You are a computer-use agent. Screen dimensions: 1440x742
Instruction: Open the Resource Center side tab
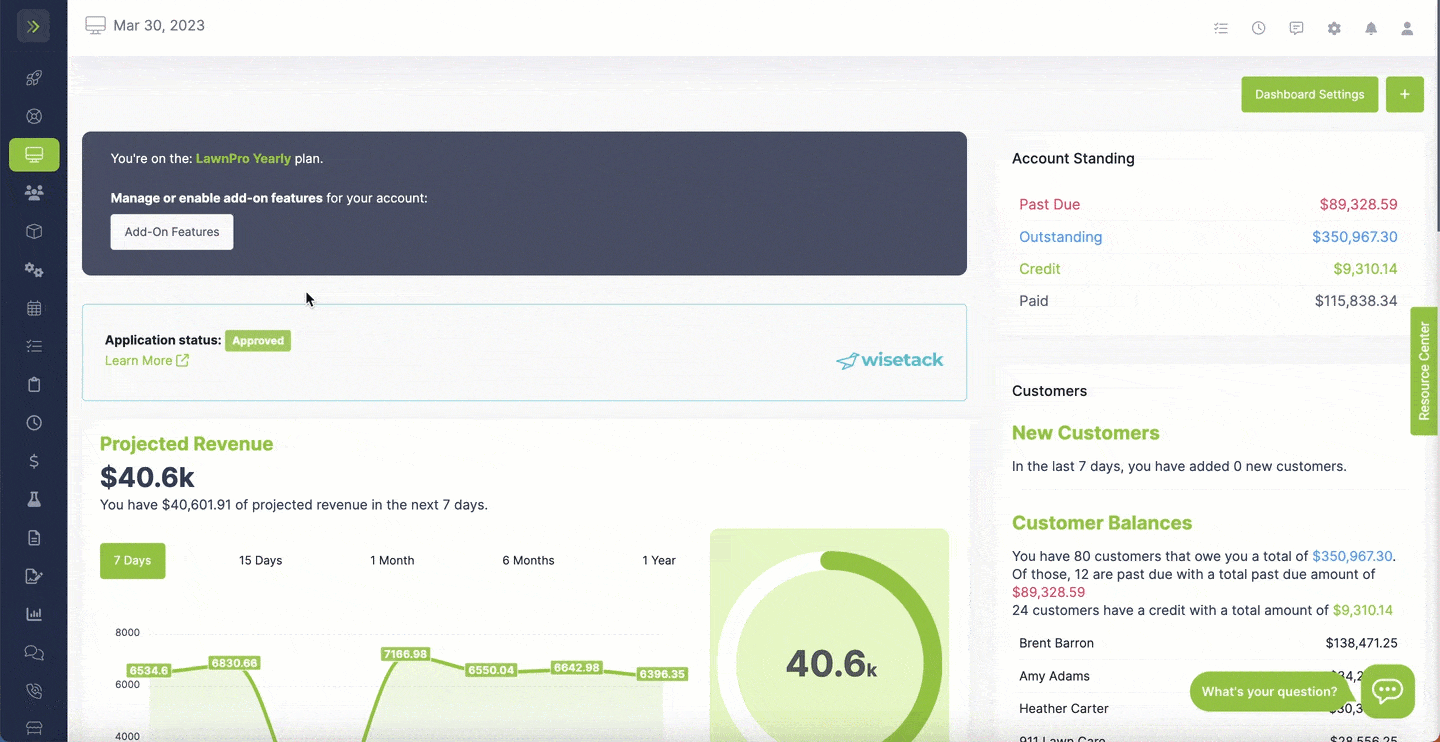coord(1425,371)
